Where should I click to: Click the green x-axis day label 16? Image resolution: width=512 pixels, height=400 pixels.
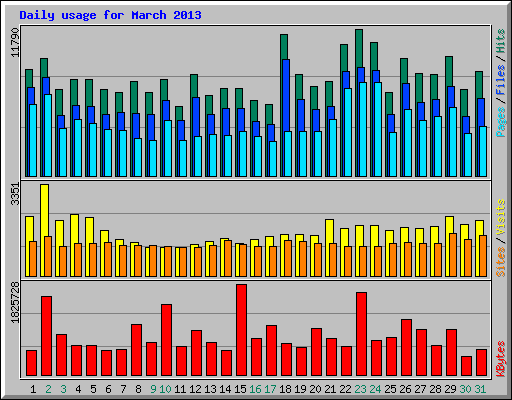(x=255, y=389)
